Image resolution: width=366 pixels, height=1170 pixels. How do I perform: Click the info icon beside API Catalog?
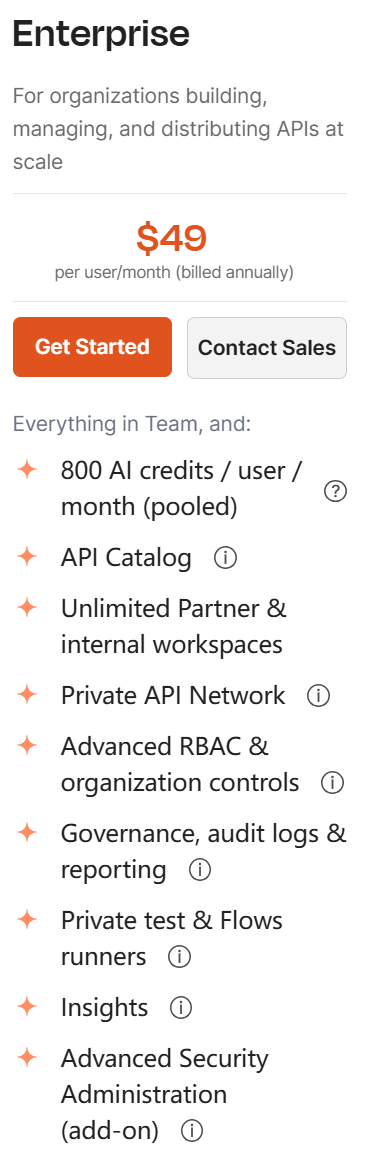coord(225,558)
